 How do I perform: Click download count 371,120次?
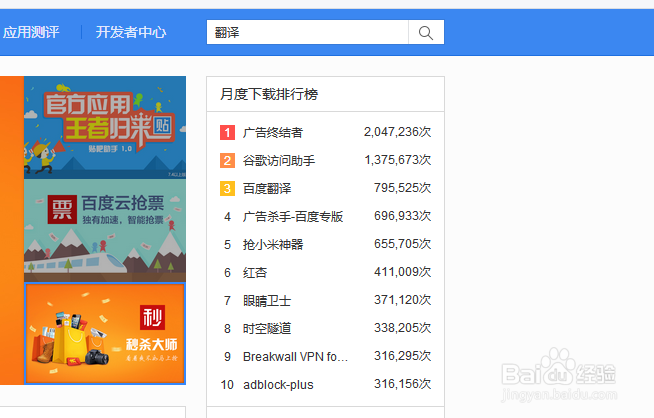[x=402, y=300]
